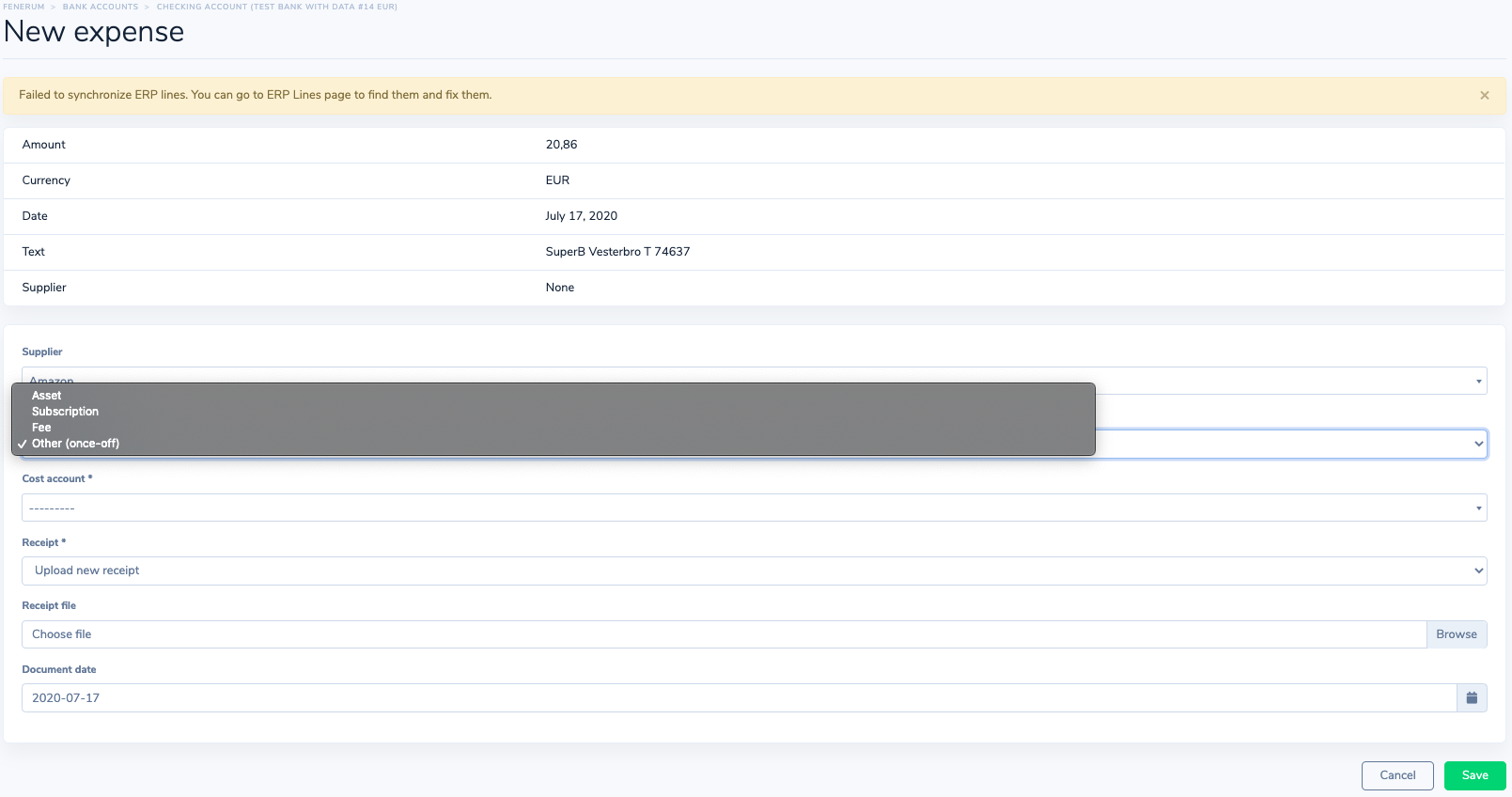Go to the Fenerum breadcrumb link
The height and width of the screenshot is (797, 1512).
(23, 7)
